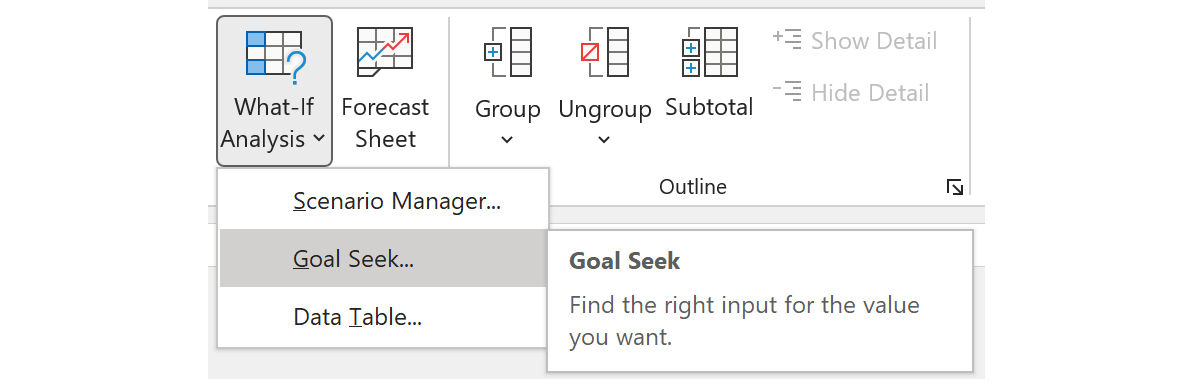Viewport: 1192px width, 384px height.
Task: Click the Group text label
Action: 508,109
